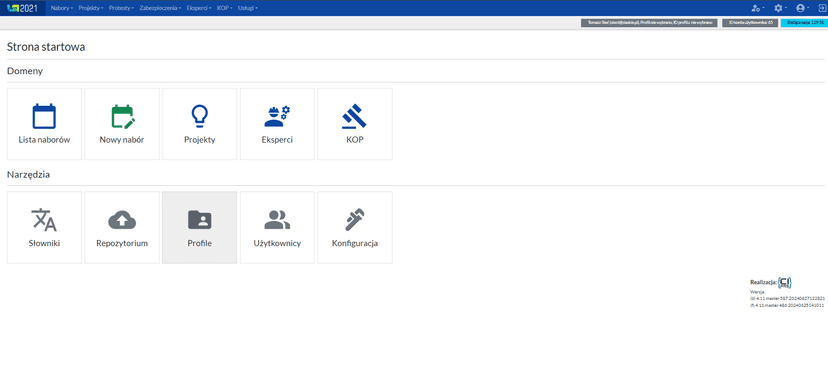This screenshot has height=387, width=828.
Task: Open the account avatar dropdown
Action: click(x=803, y=8)
